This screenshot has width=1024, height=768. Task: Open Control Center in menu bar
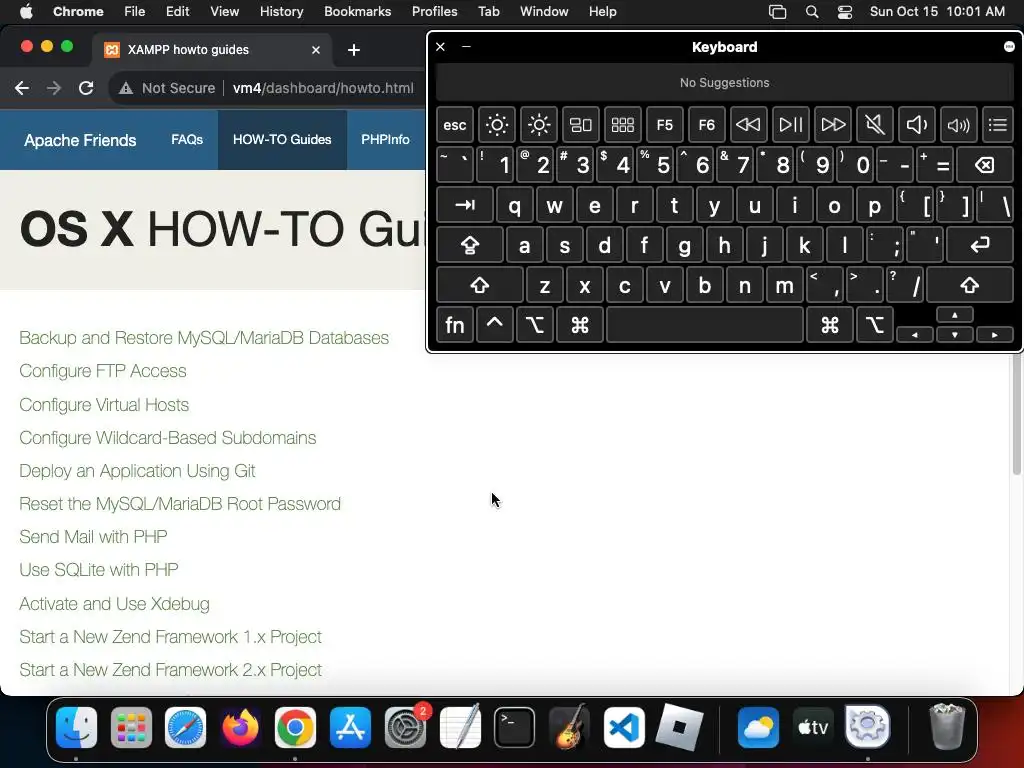coord(844,12)
